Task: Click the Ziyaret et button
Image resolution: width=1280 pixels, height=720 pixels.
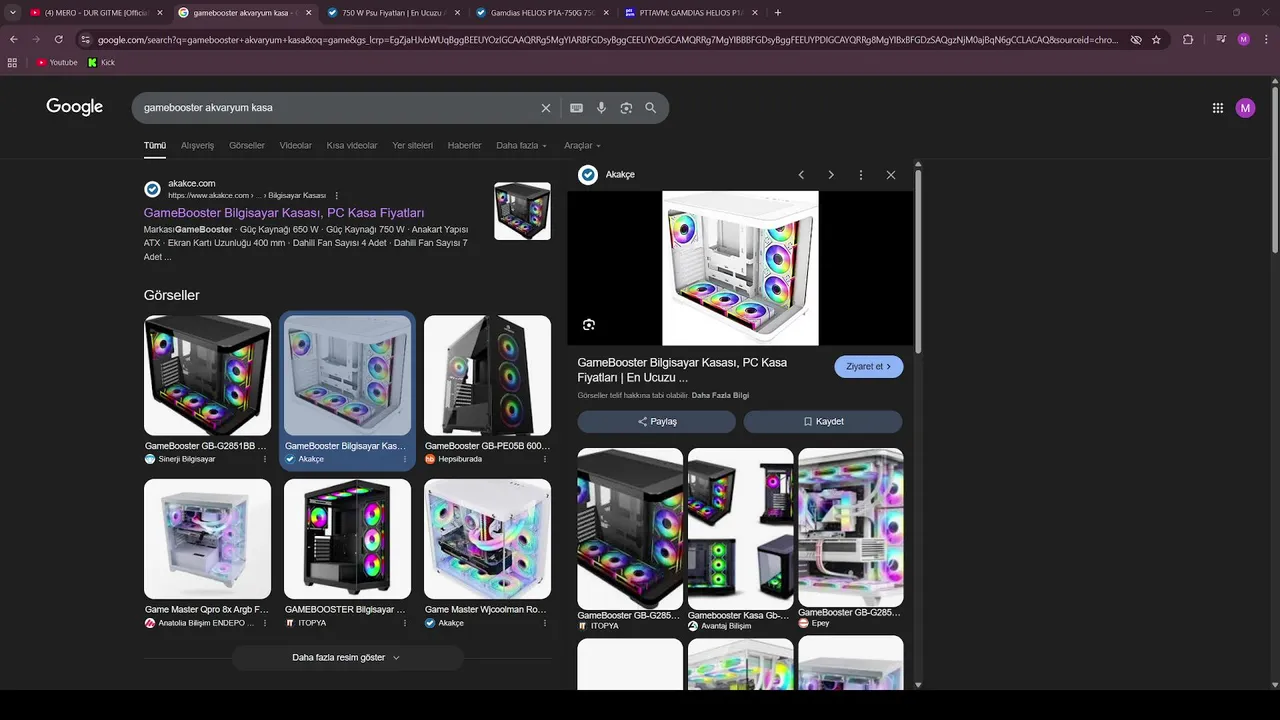Action: [x=868, y=366]
